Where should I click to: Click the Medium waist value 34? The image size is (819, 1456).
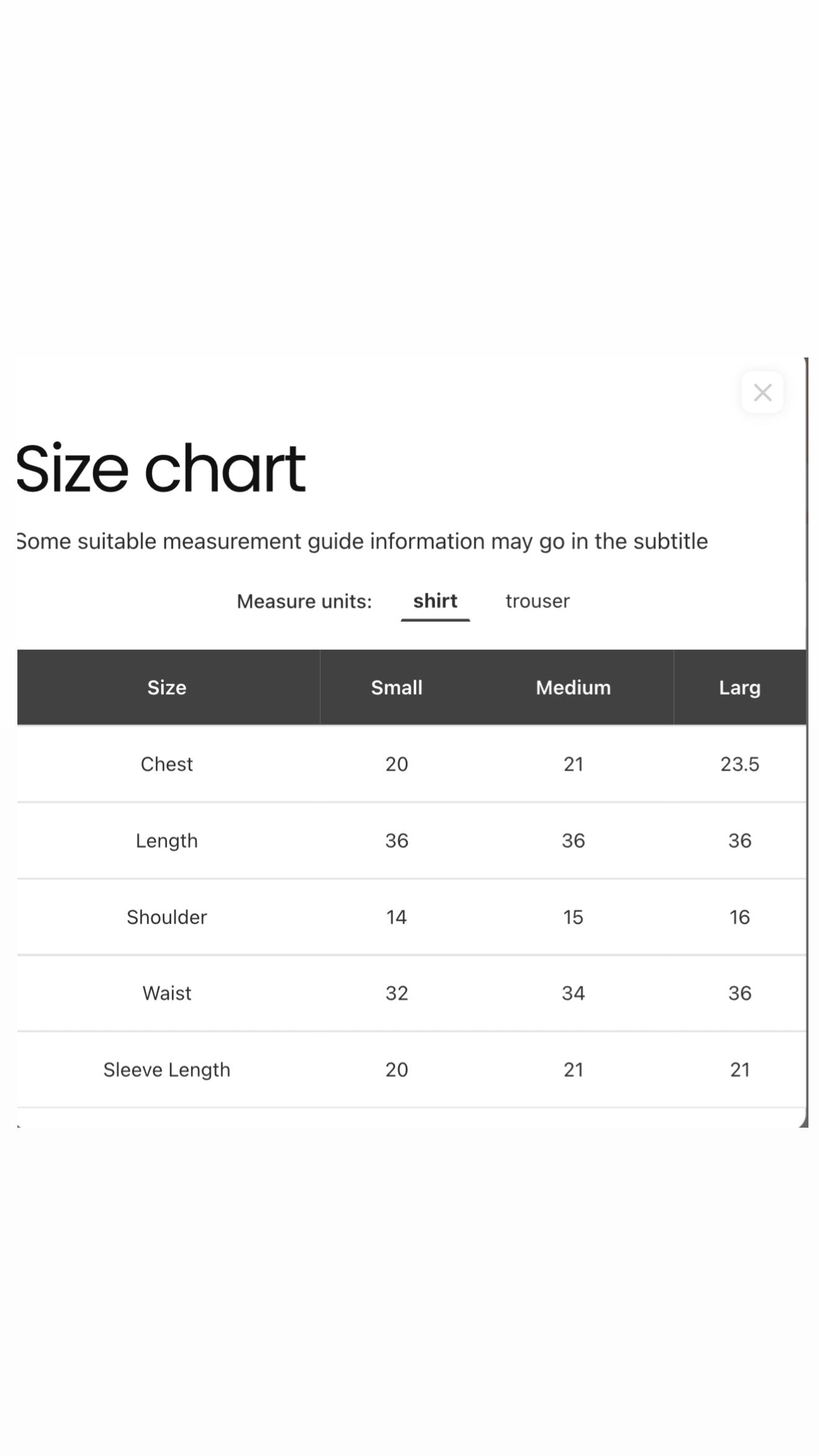click(573, 993)
